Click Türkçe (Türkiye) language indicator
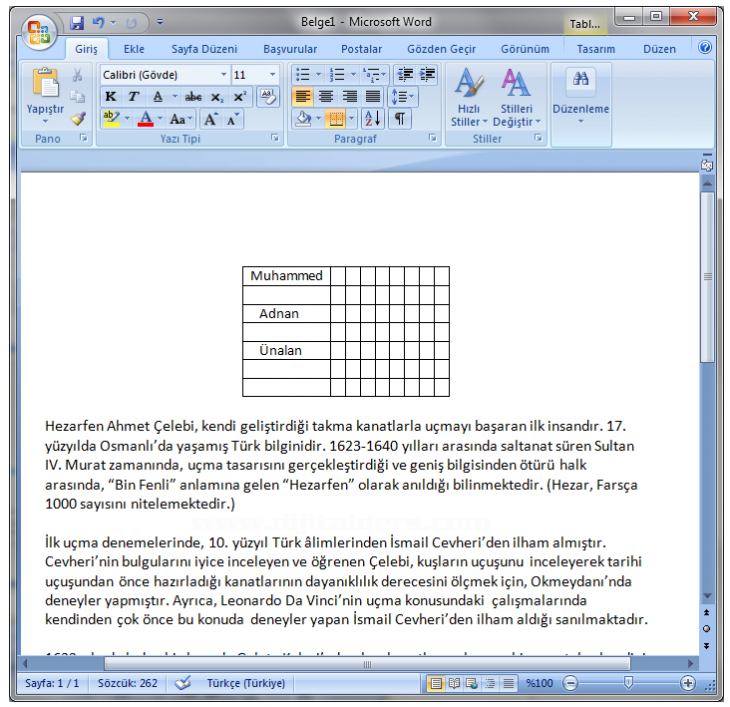This screenshot has width=730, height=707. [x=246, y=683]
